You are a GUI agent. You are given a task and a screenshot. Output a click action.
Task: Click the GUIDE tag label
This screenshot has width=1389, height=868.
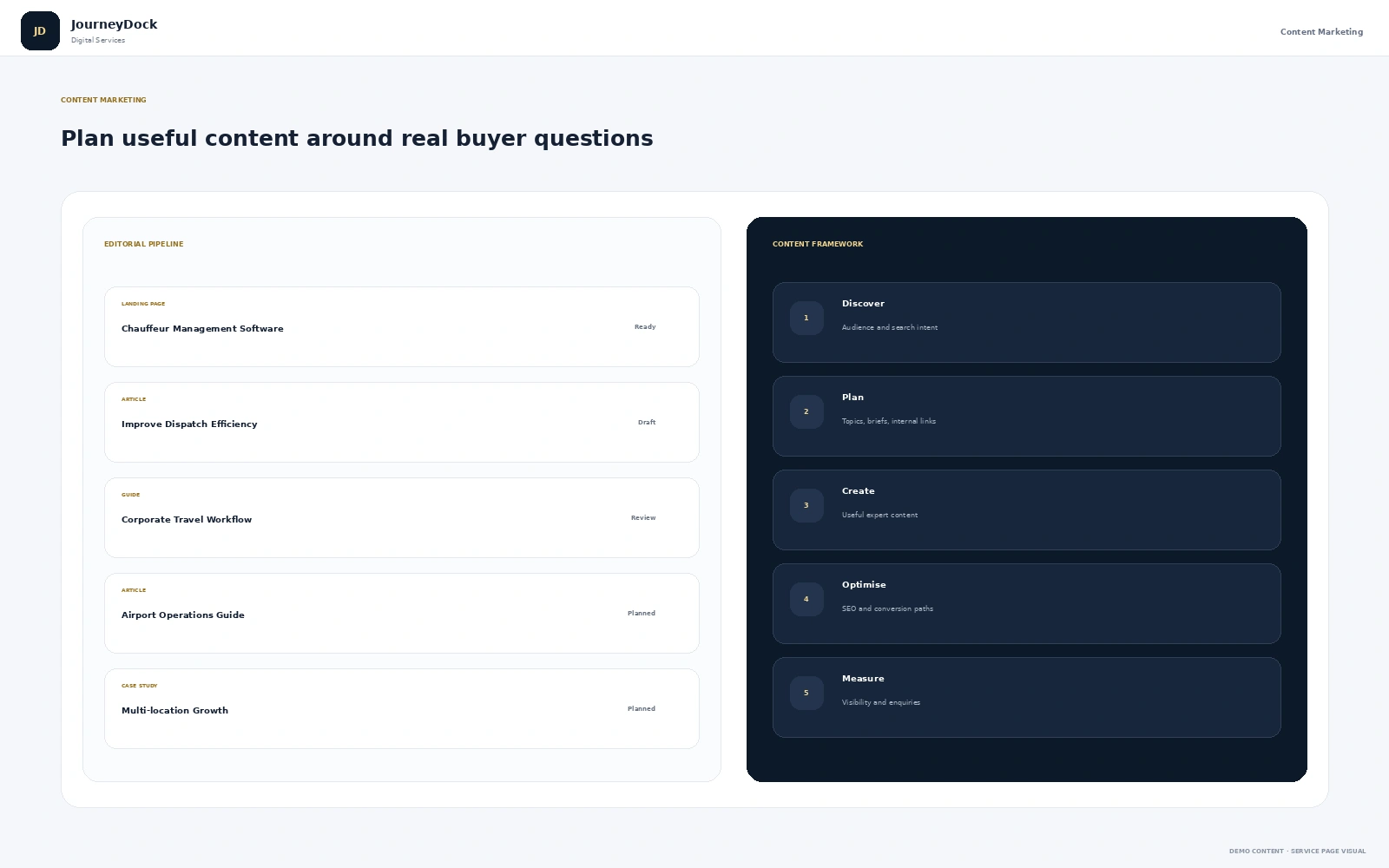130,495
